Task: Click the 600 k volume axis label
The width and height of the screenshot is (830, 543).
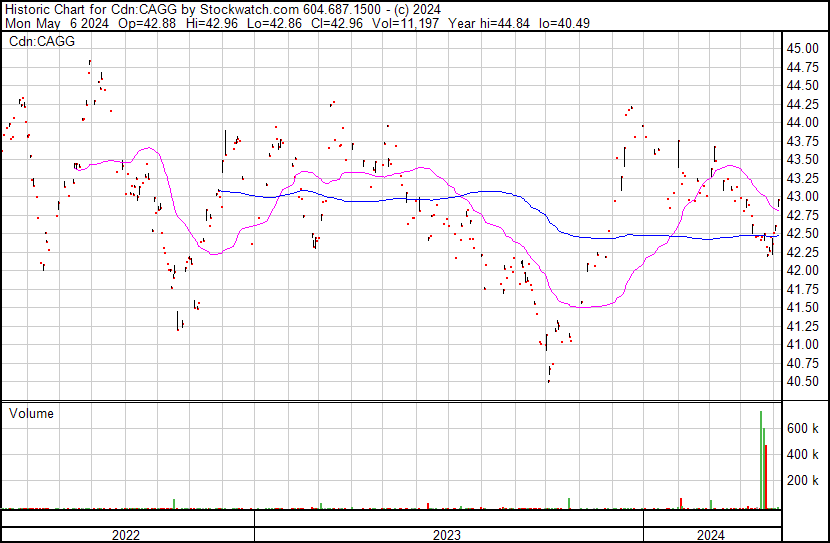Action: pyautogui.click(x=802, y=428)
